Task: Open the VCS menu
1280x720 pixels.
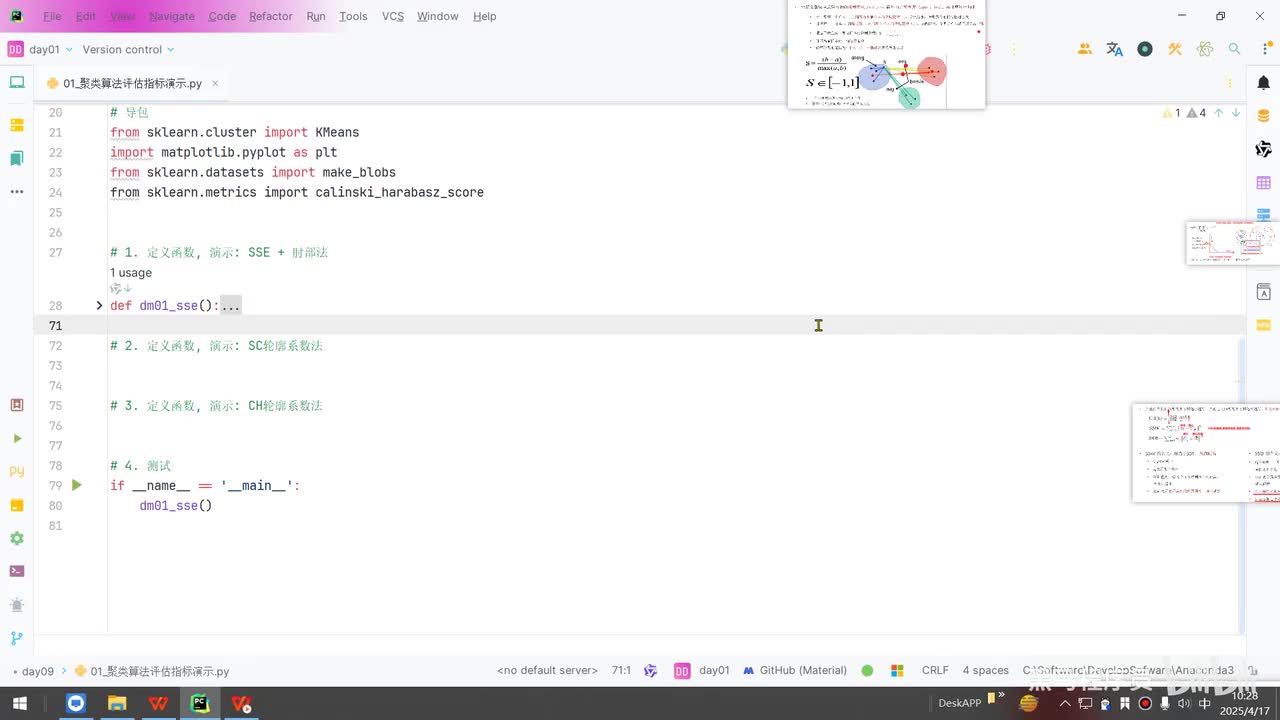Action: 393,16
